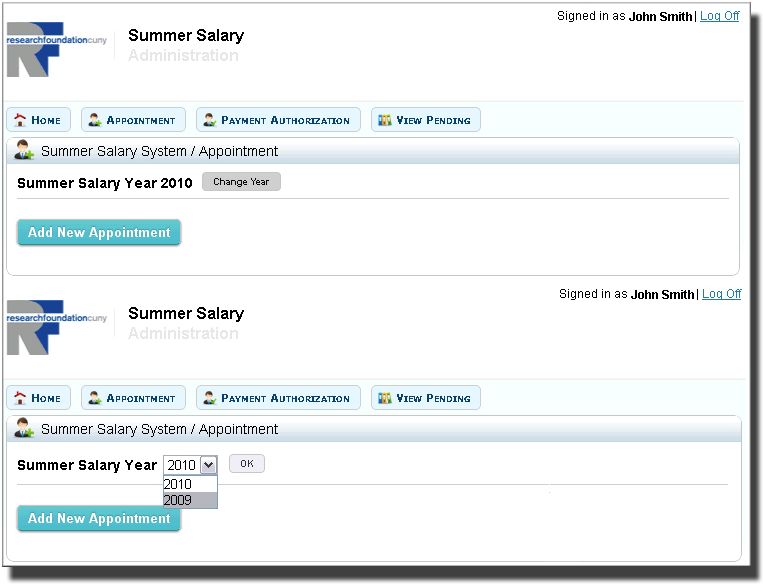The height and width of the screenshot is (584, 763).
Task: Click the Home house icon in the top navigation bar
Action: coord(20,120)
